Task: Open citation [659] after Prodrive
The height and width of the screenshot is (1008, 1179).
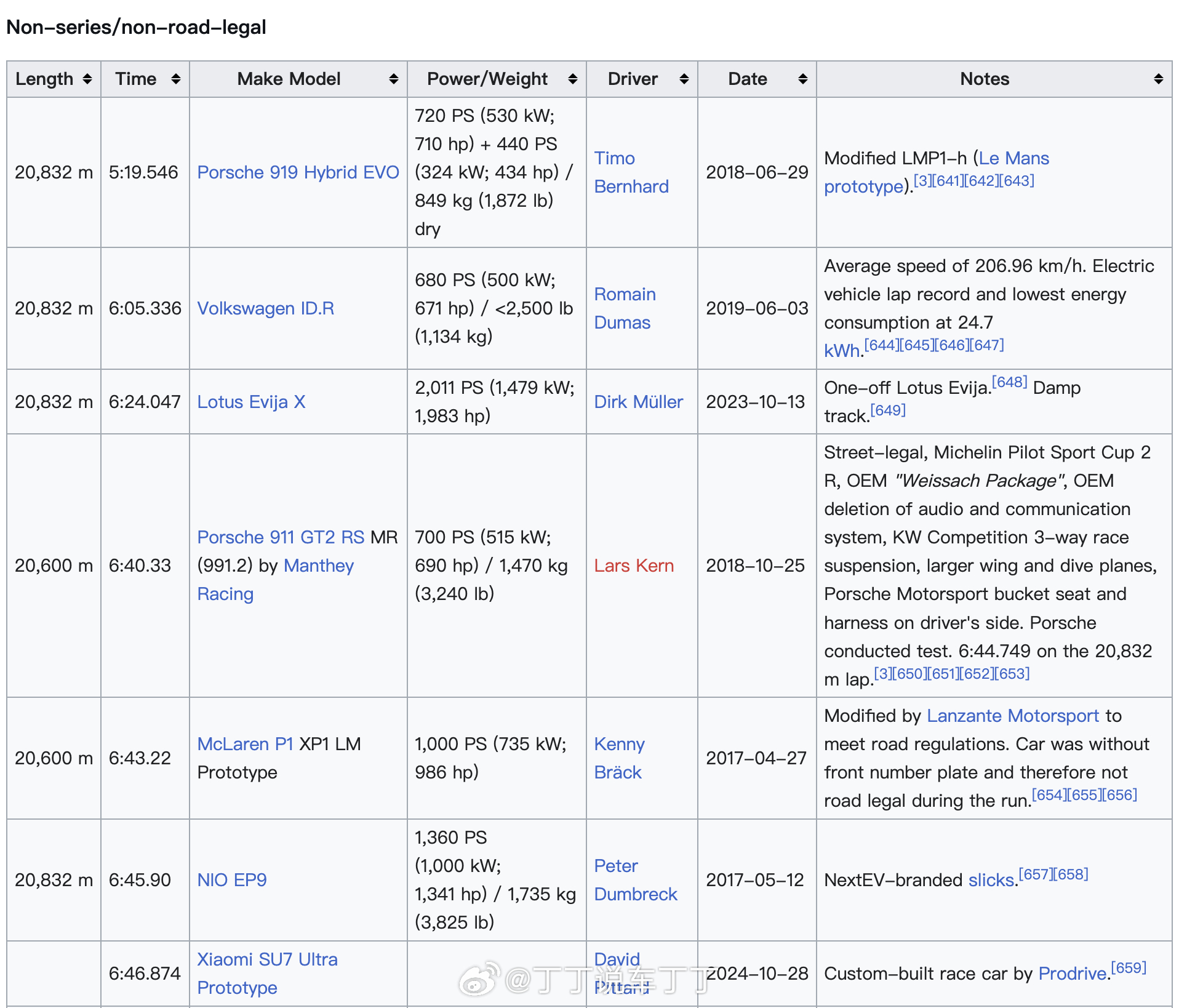Action: click(1129, 968)
